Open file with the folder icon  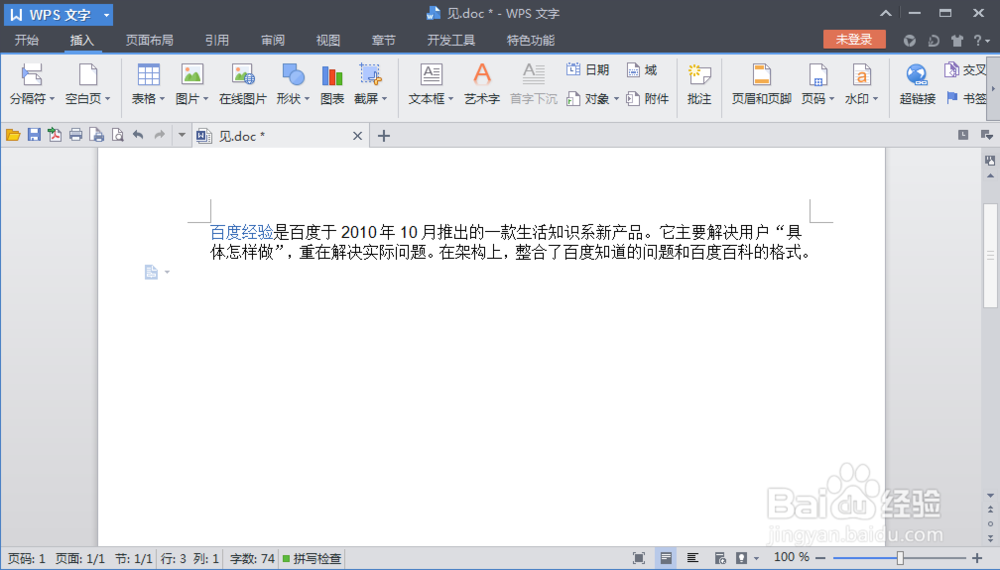pos(13,135)
